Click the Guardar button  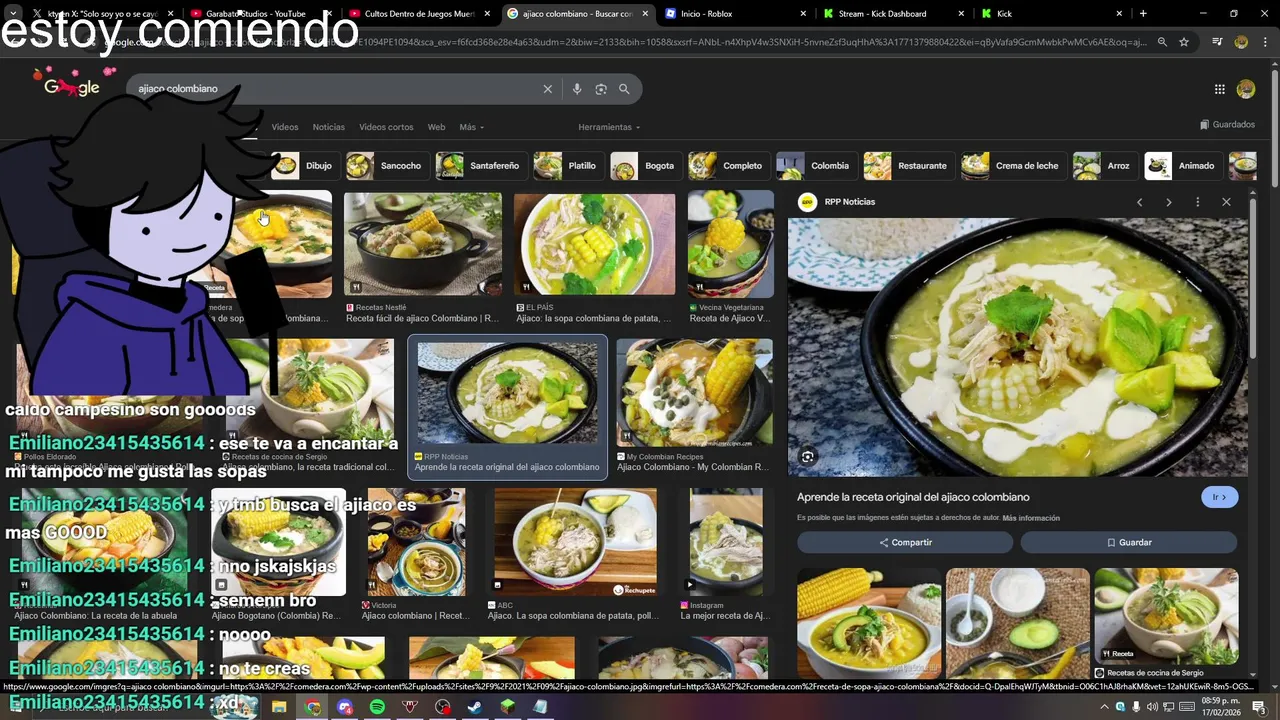1129,542
